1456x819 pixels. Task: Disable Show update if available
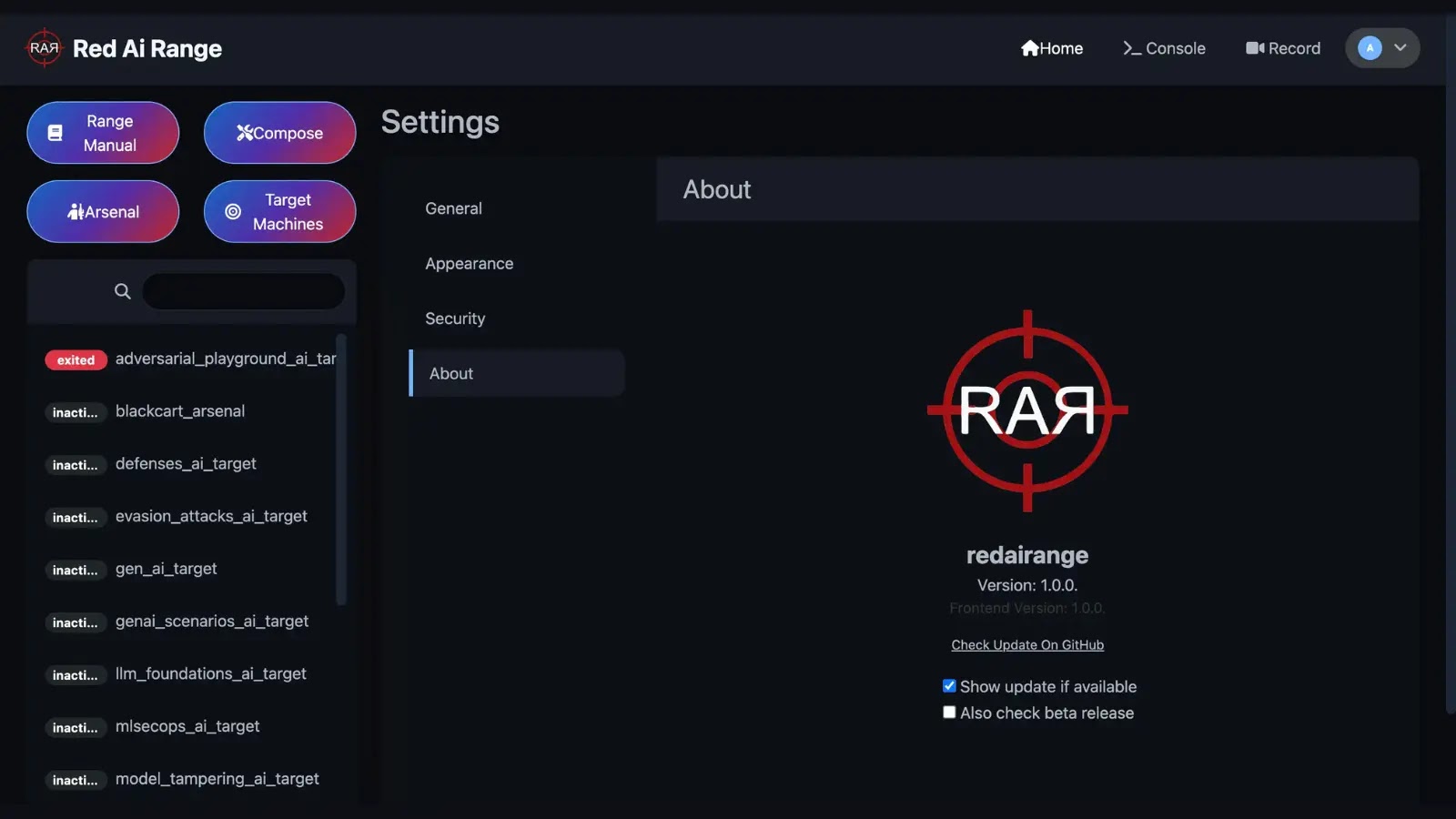pos(949,685)
